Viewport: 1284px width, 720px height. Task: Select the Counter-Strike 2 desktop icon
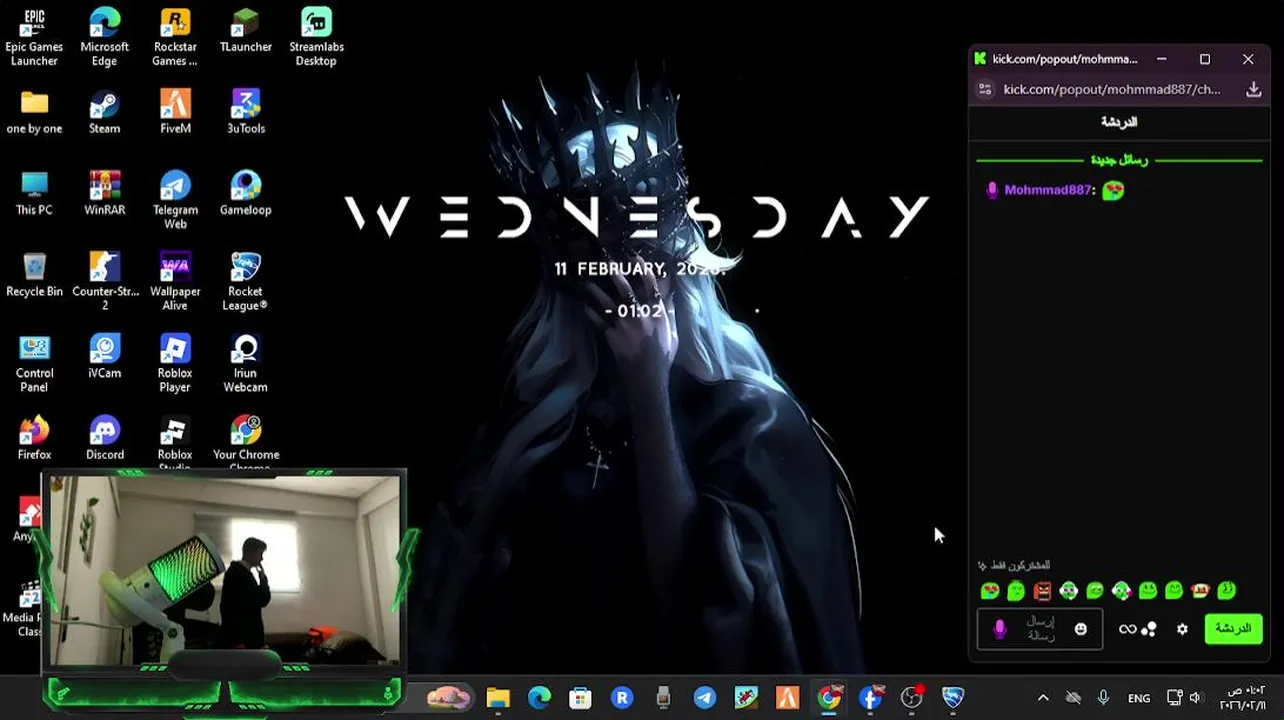click(105, 281)
